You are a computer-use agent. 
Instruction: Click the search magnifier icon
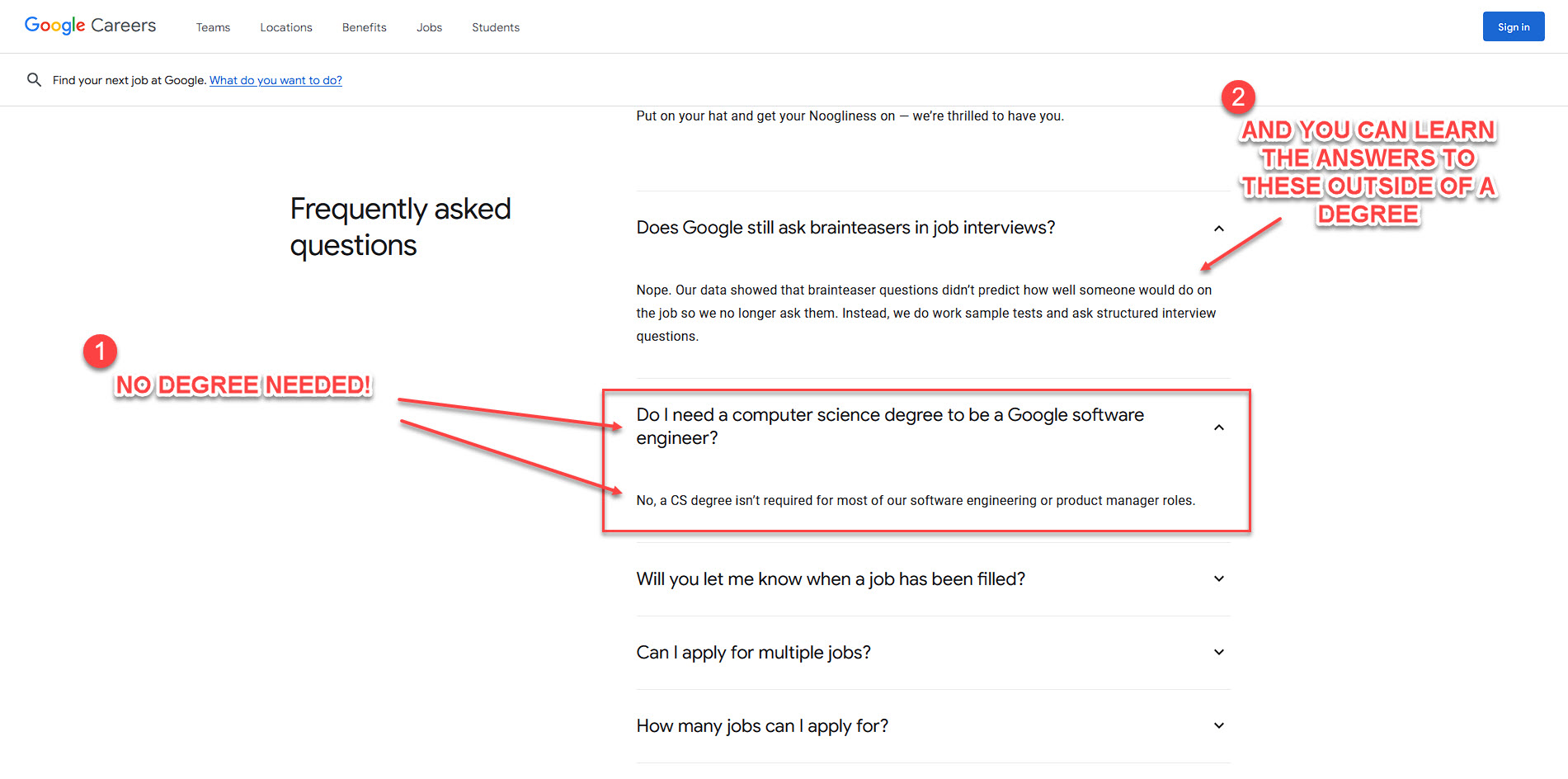click(34, 80)
